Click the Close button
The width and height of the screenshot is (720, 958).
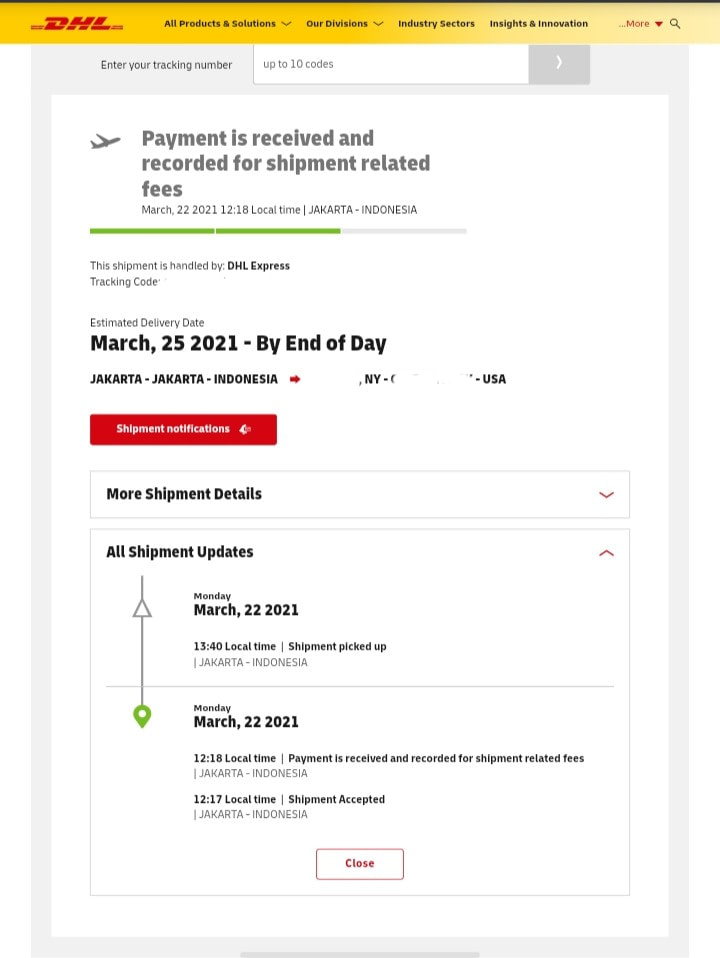(x=359, y=864)
